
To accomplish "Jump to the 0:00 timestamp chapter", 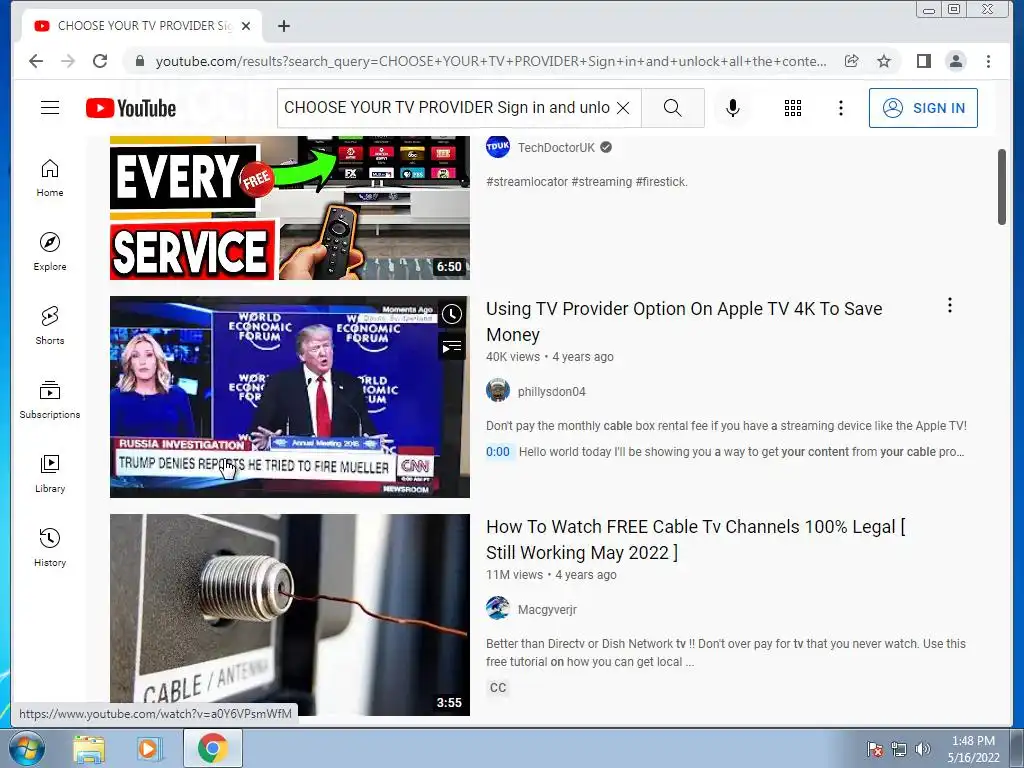I will (498, 451).
